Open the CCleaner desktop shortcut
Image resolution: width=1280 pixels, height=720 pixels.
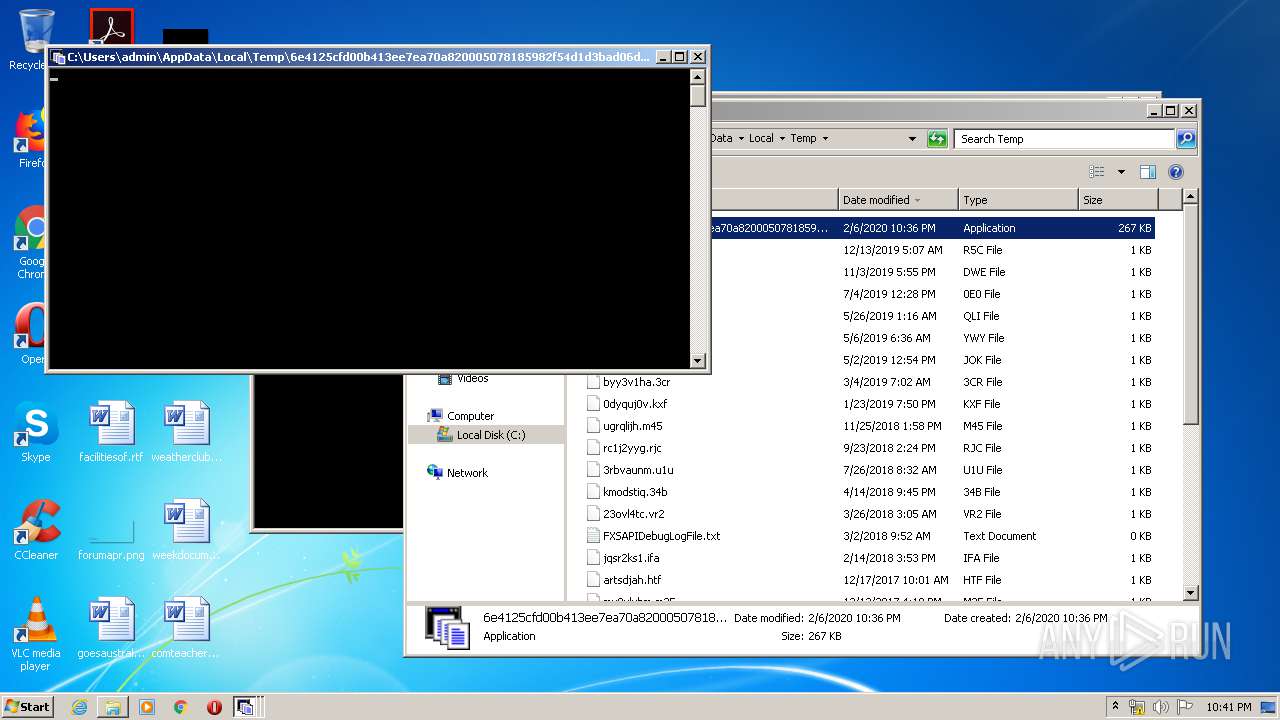coord(36,530)
